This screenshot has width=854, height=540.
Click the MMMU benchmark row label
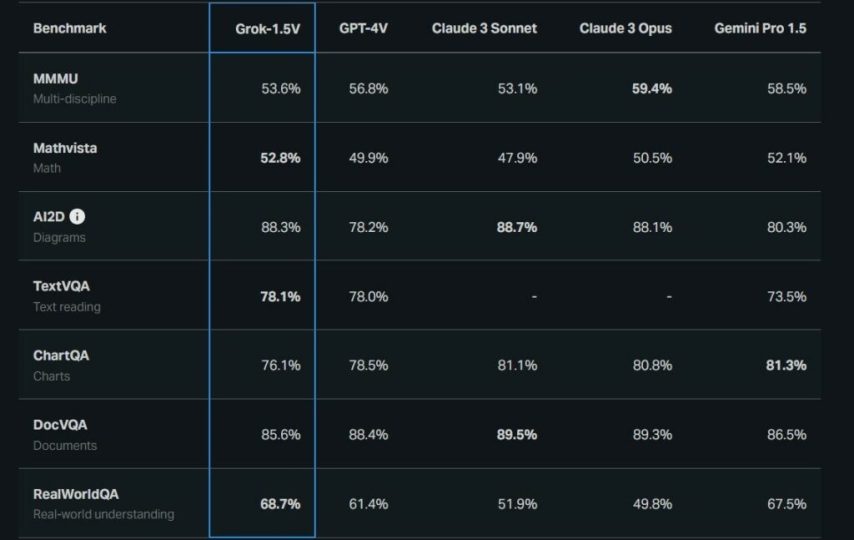point(56,79)
